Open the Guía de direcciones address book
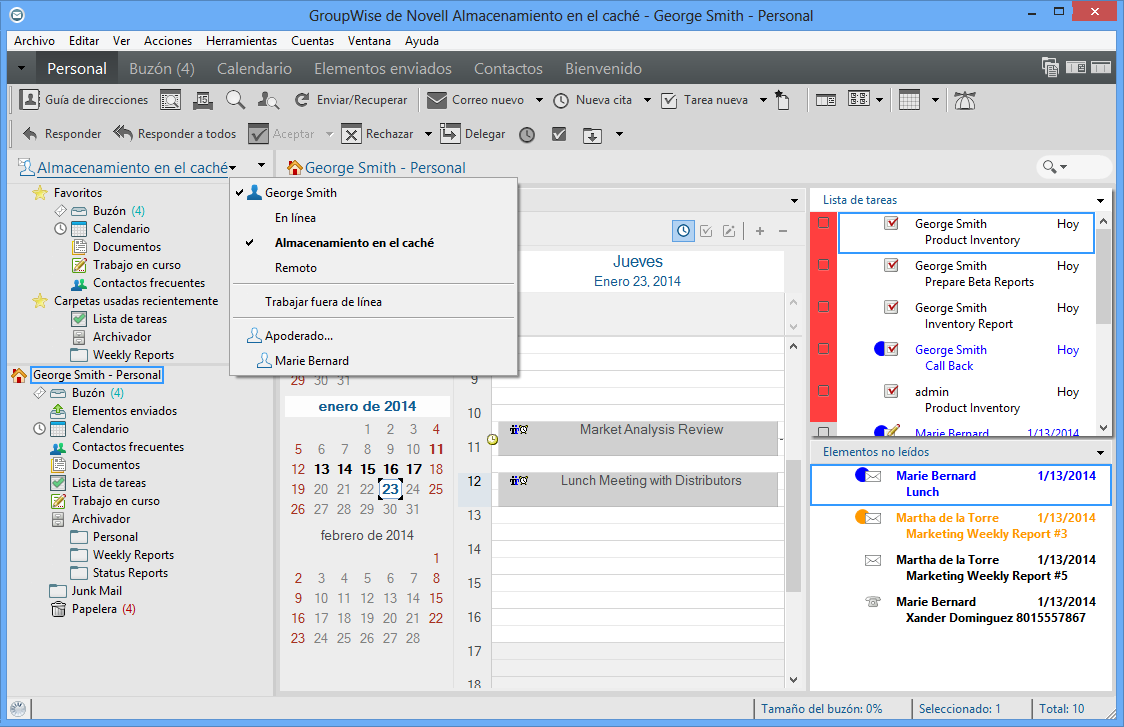The image size is (1124, 727). click(x=83, y=100)
